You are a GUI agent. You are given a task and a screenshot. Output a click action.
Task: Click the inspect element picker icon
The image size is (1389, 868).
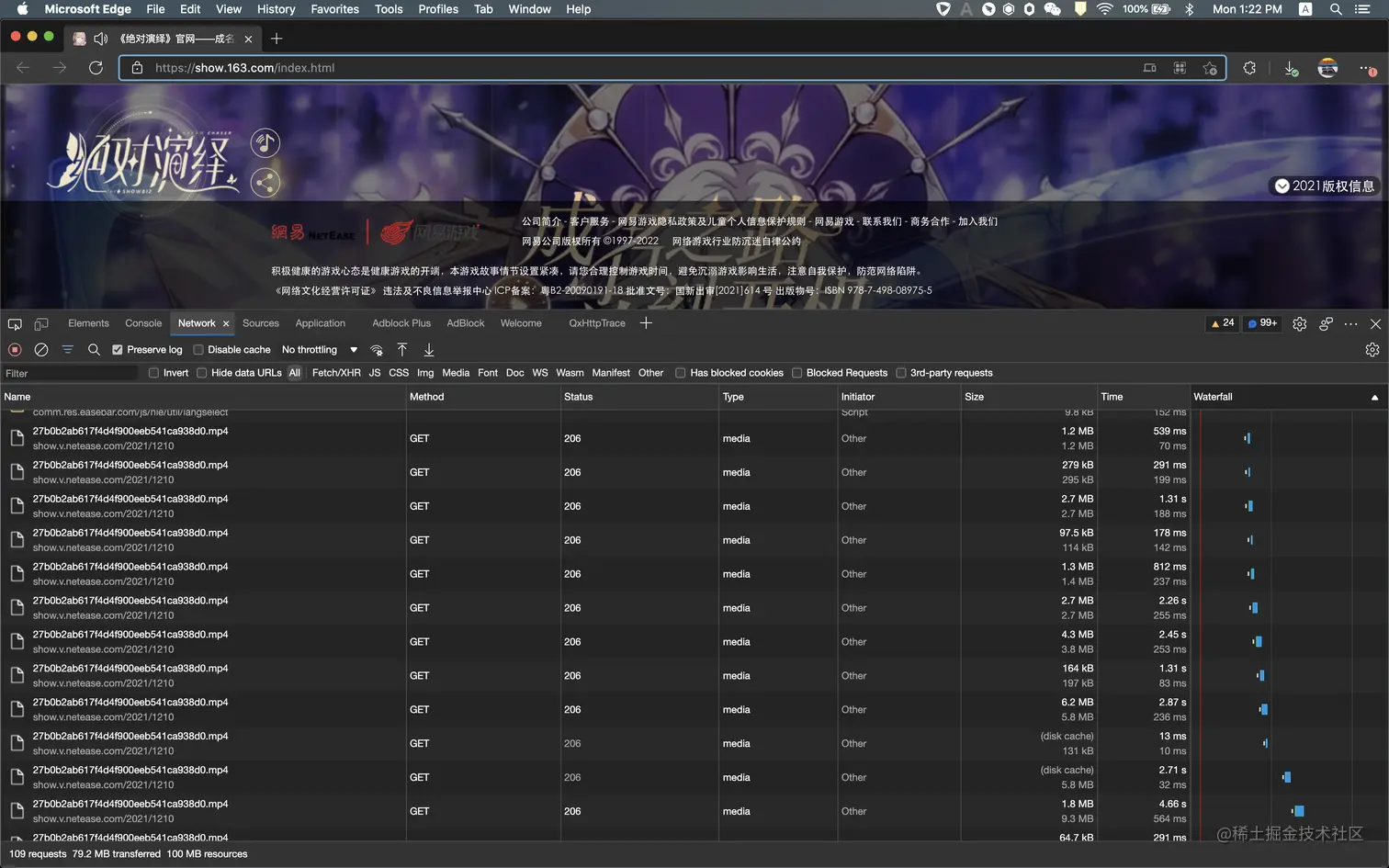click(15, 323)
